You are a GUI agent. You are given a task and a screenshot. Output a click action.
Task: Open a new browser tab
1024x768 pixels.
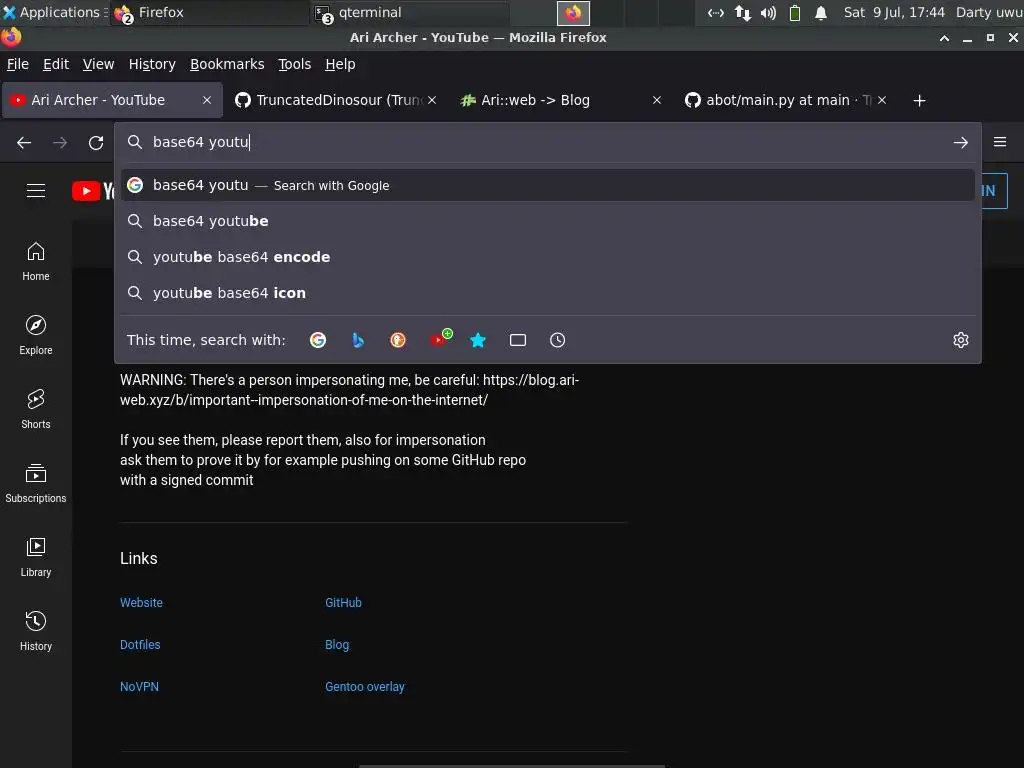tap(920, 101)
